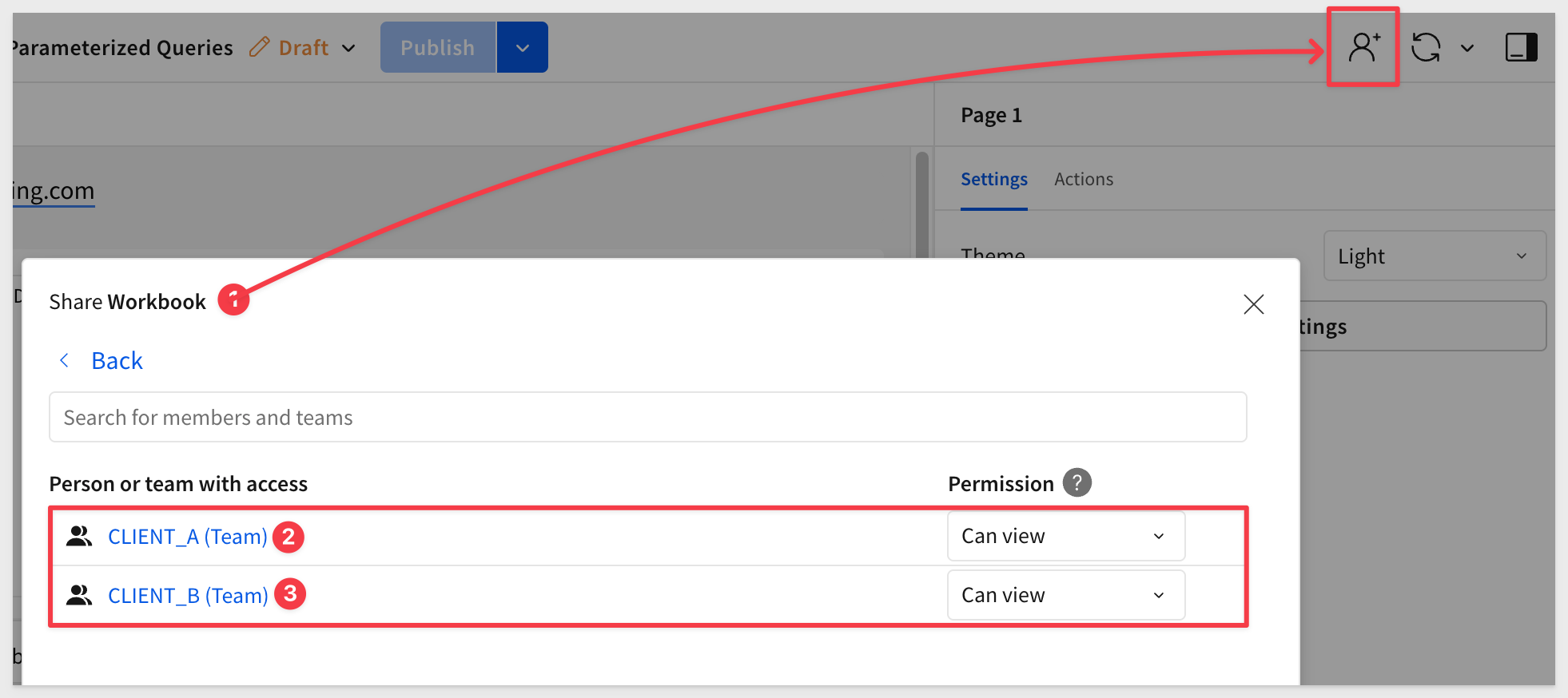Open the Light theme dropdown
This screenshot has height=698, width=1568.
click(x=1434, y=256)
